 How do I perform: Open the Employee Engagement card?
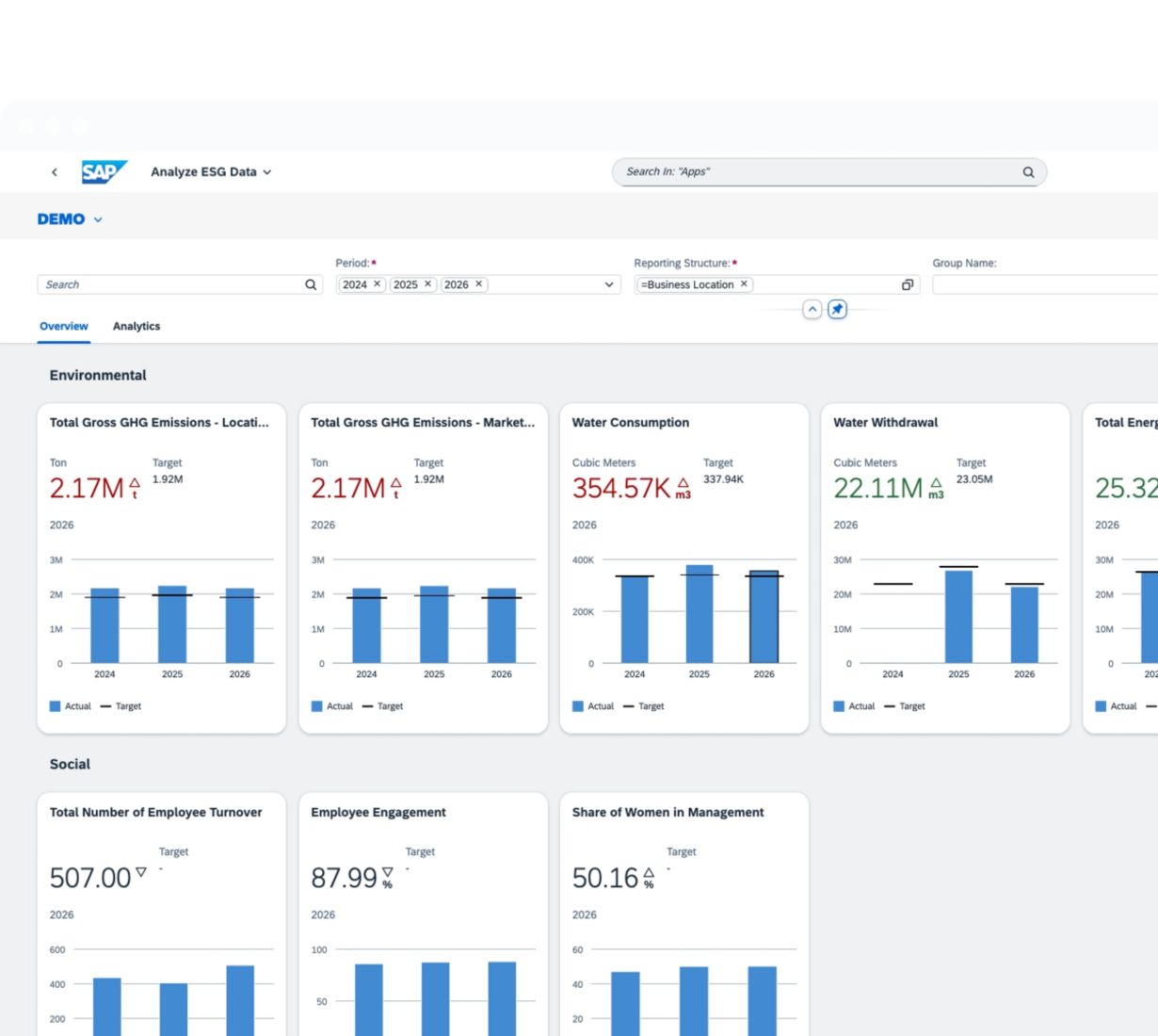378,812
